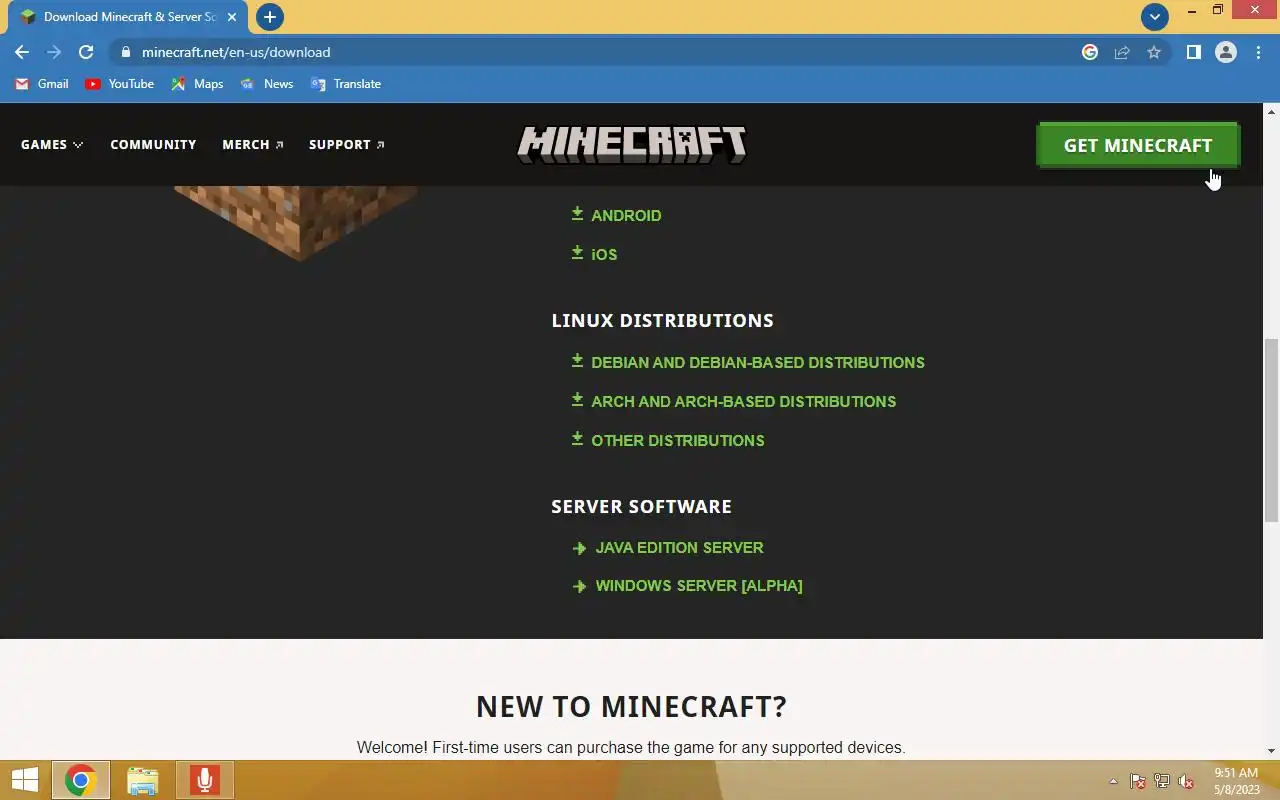Open the tab search dropdown arrow
The image size is (1280, 800).
1155,17
